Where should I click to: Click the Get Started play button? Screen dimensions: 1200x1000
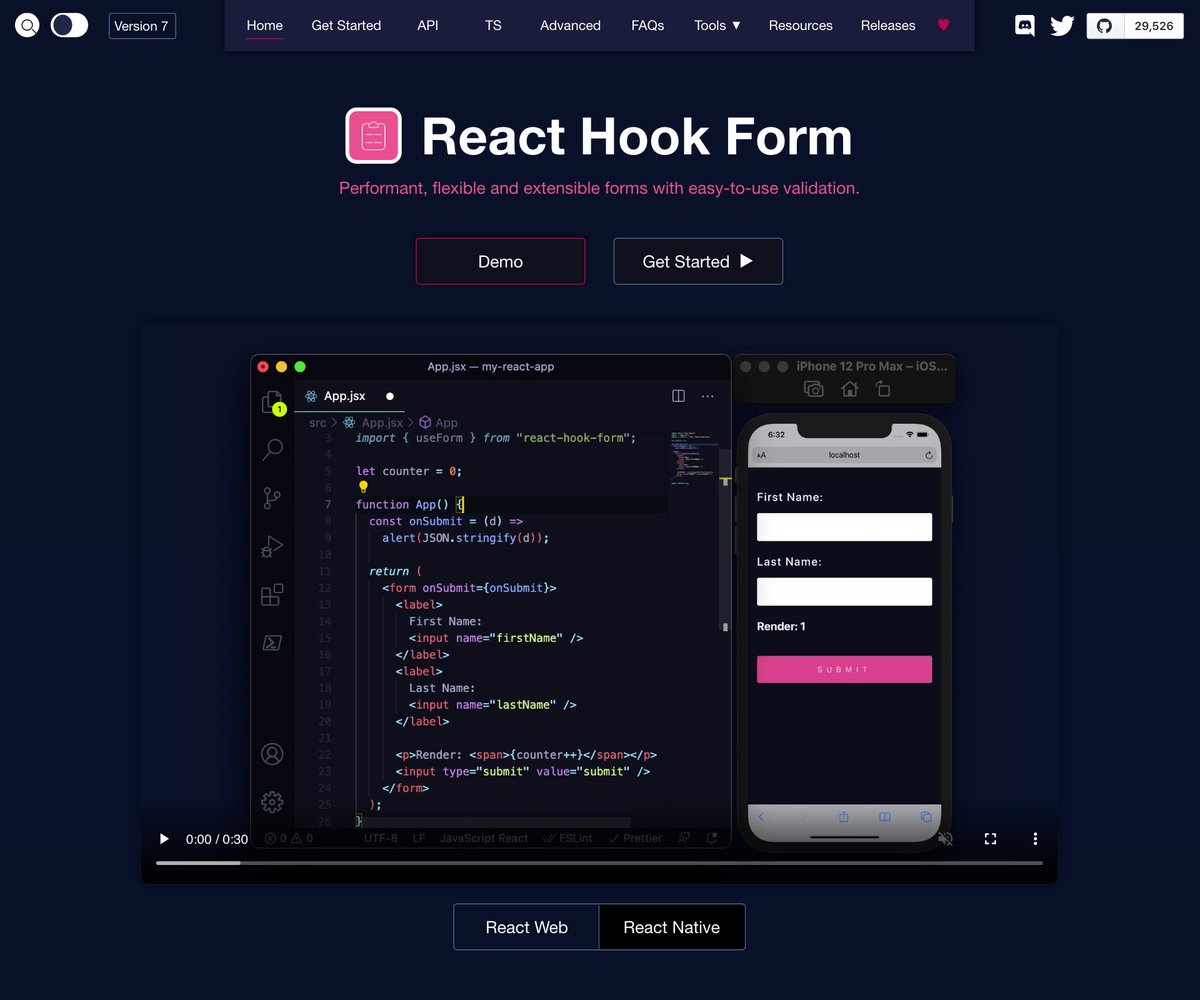pyautogui.click(x=698, y=261)
